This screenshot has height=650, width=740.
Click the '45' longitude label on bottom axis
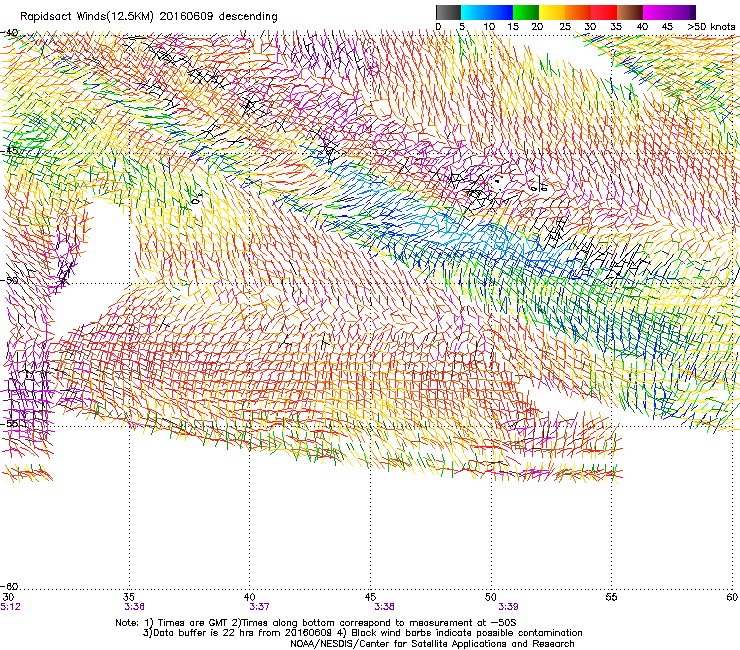370,597
